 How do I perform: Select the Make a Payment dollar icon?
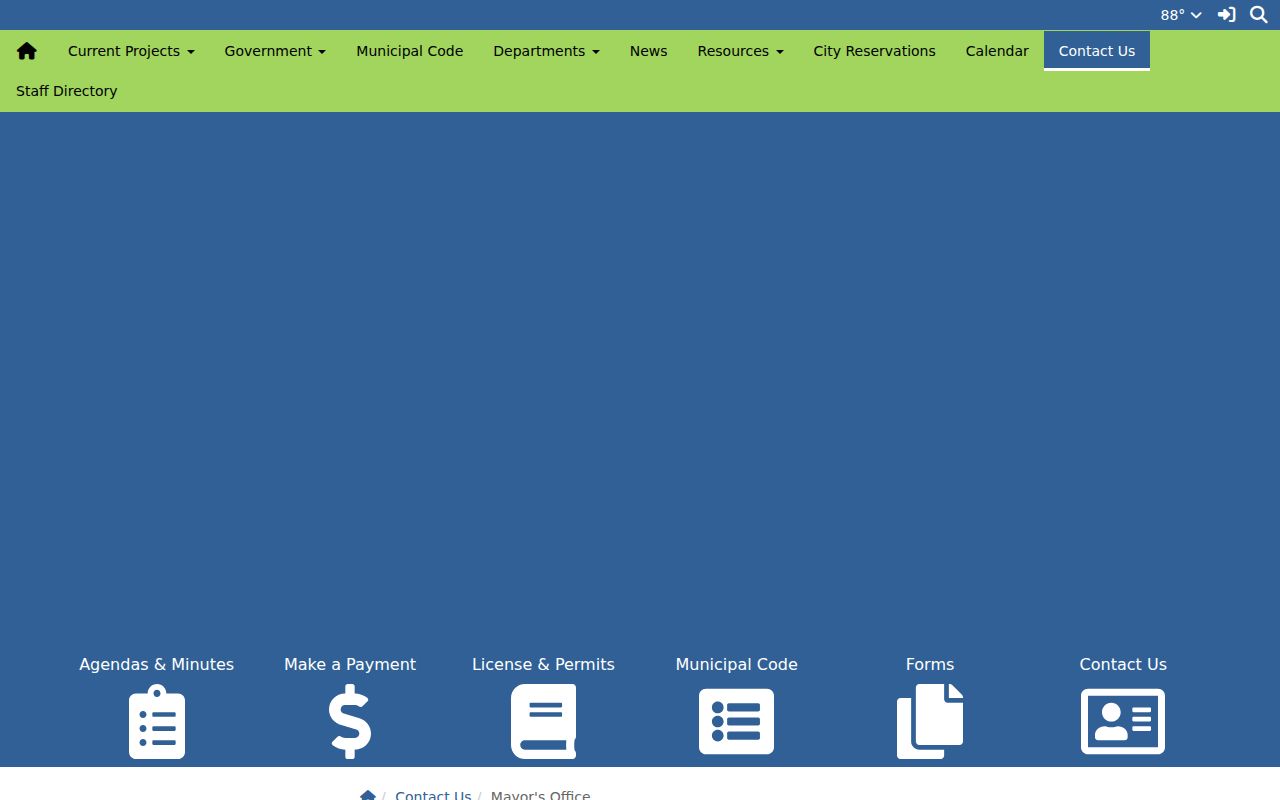pos(350,722)
